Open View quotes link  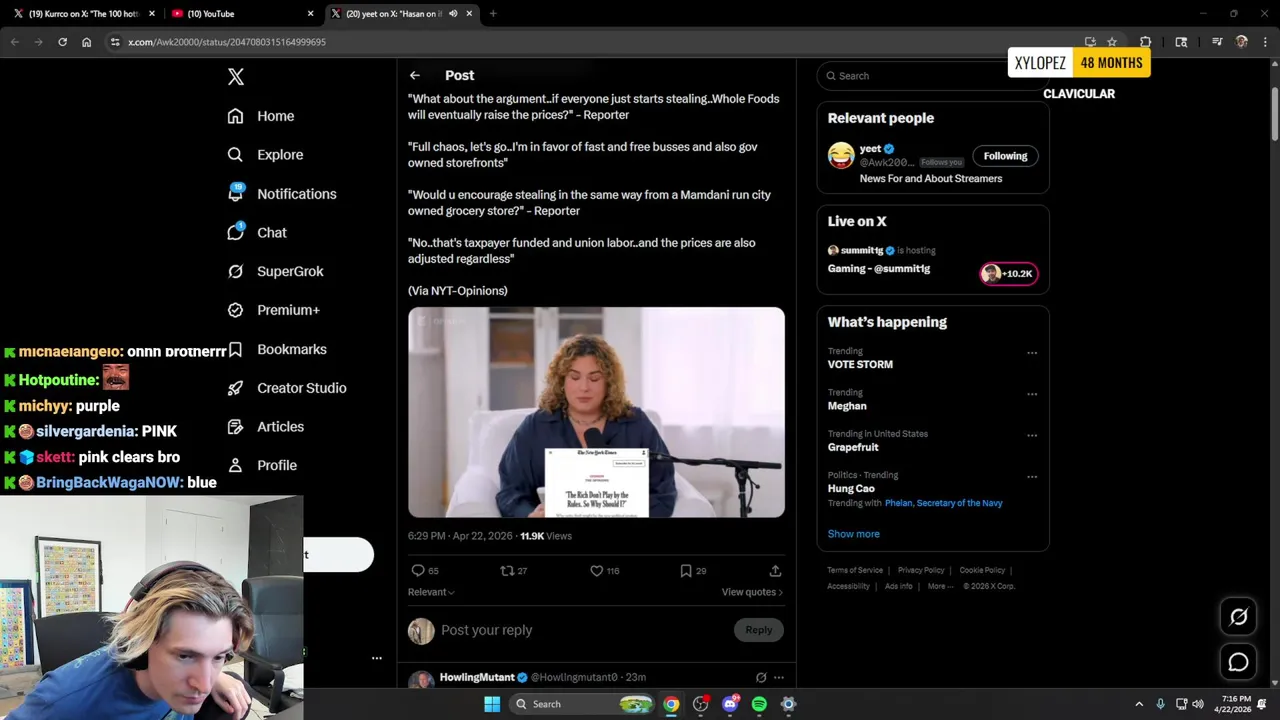pos(752,592)
